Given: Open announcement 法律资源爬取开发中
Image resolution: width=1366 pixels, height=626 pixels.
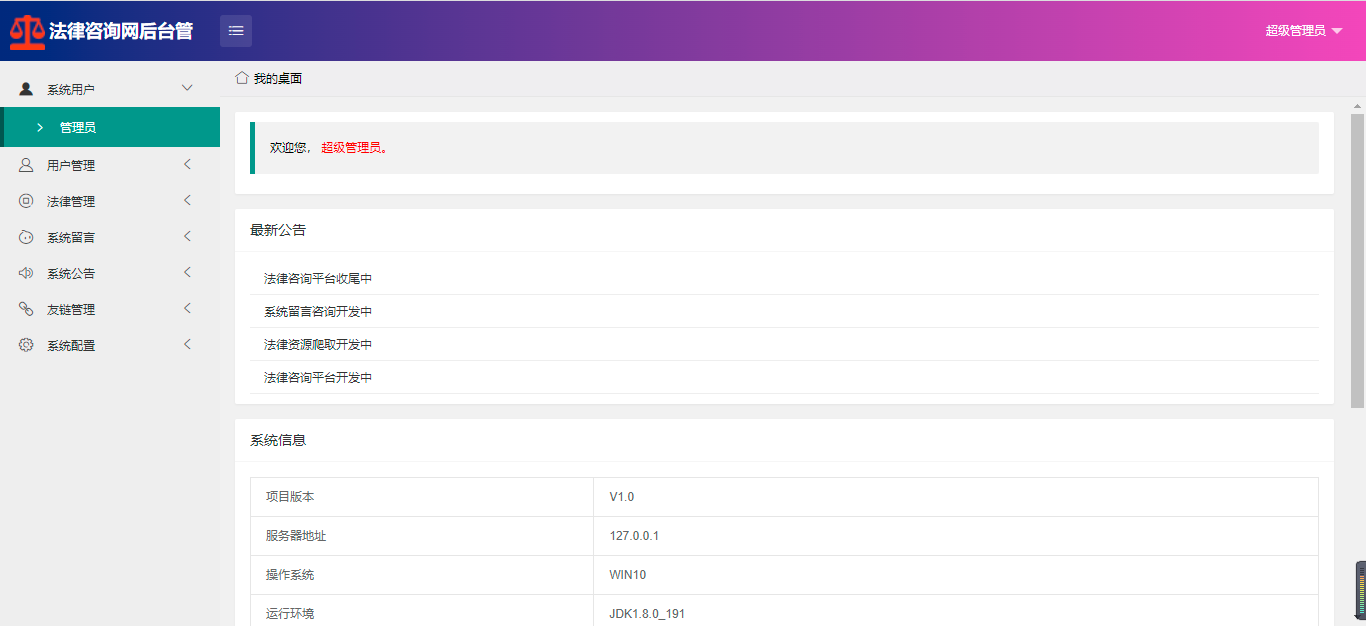Looking at the screenshot, I should tap(318, 345).
